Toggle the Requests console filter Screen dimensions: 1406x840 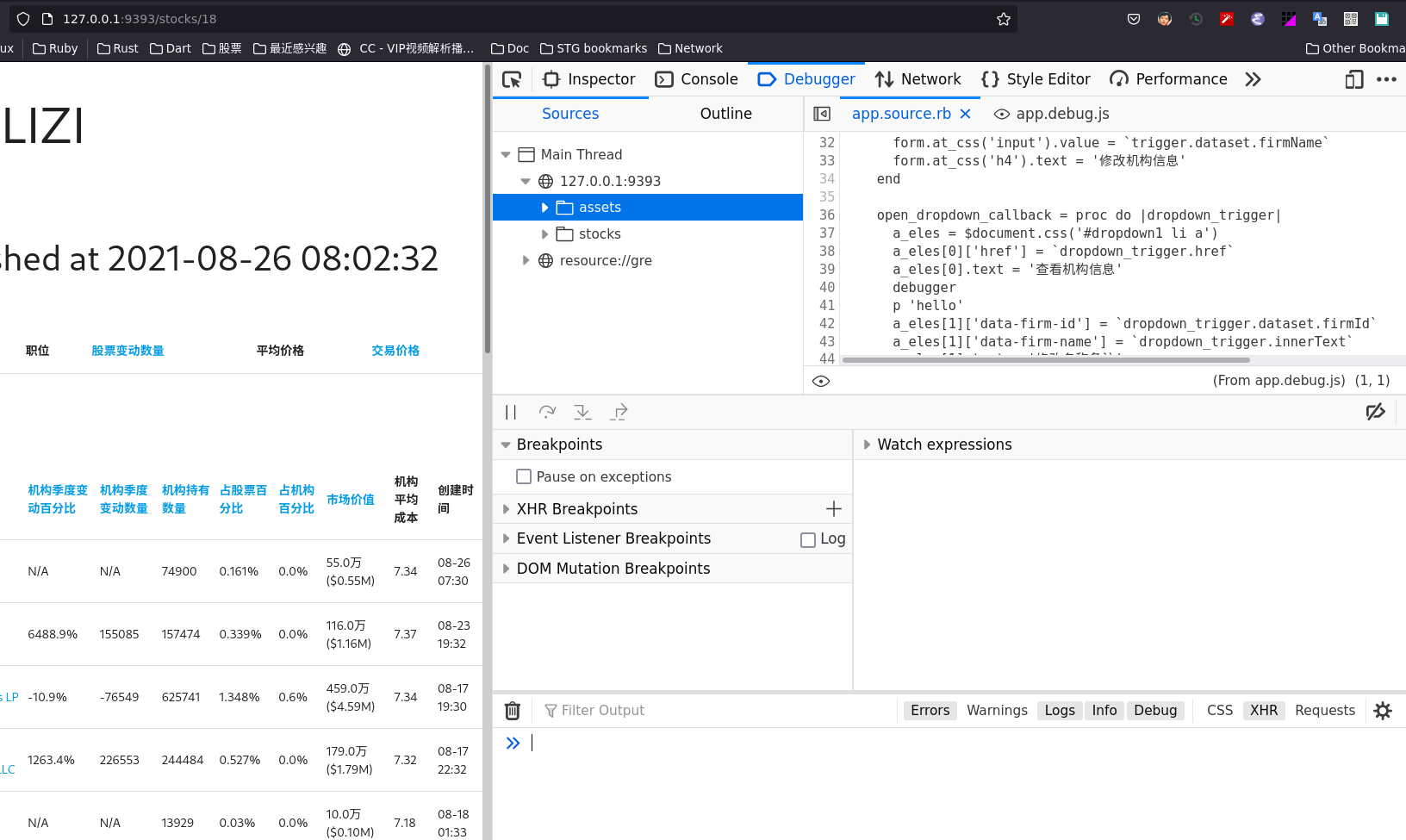pos(1325,711)
